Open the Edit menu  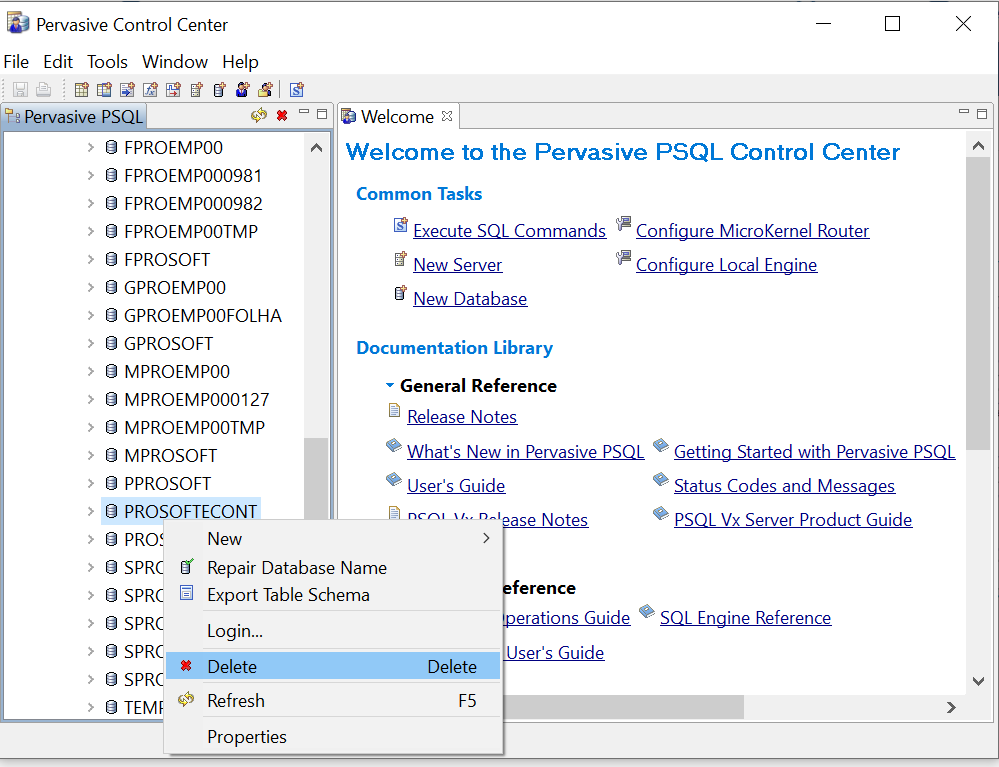(58, 62)
